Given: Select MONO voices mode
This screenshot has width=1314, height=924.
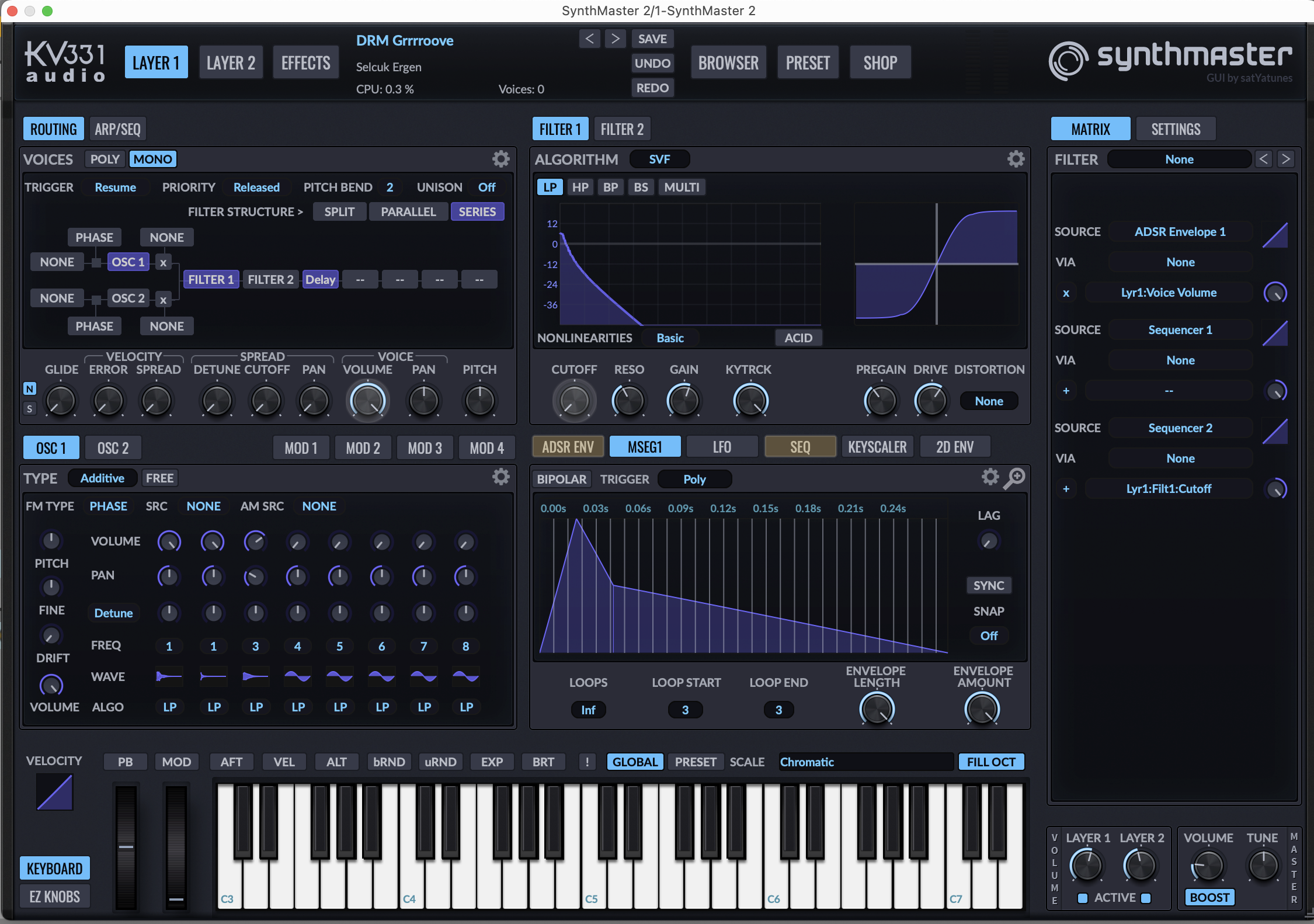Looking at the screenshot, I should point(153,159).
